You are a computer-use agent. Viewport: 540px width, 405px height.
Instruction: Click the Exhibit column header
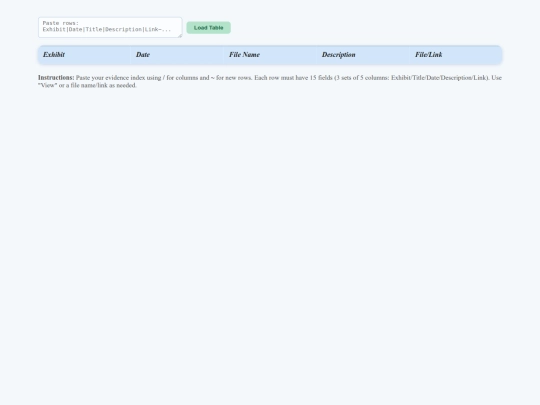pos(84,55)
